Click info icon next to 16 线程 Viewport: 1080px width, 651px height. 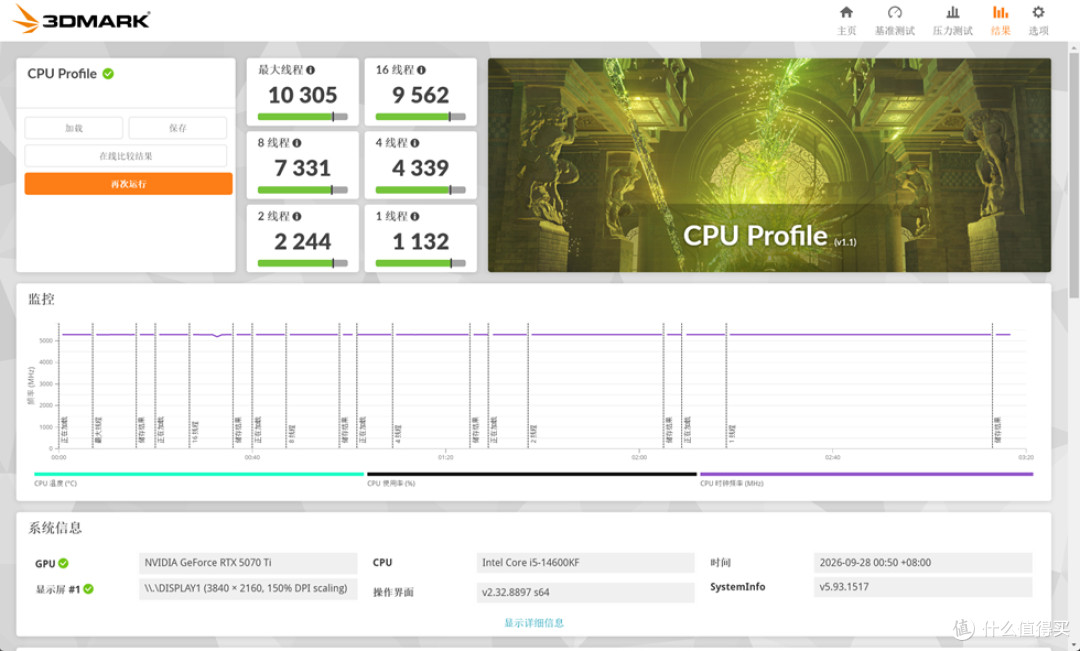point(422,70)
